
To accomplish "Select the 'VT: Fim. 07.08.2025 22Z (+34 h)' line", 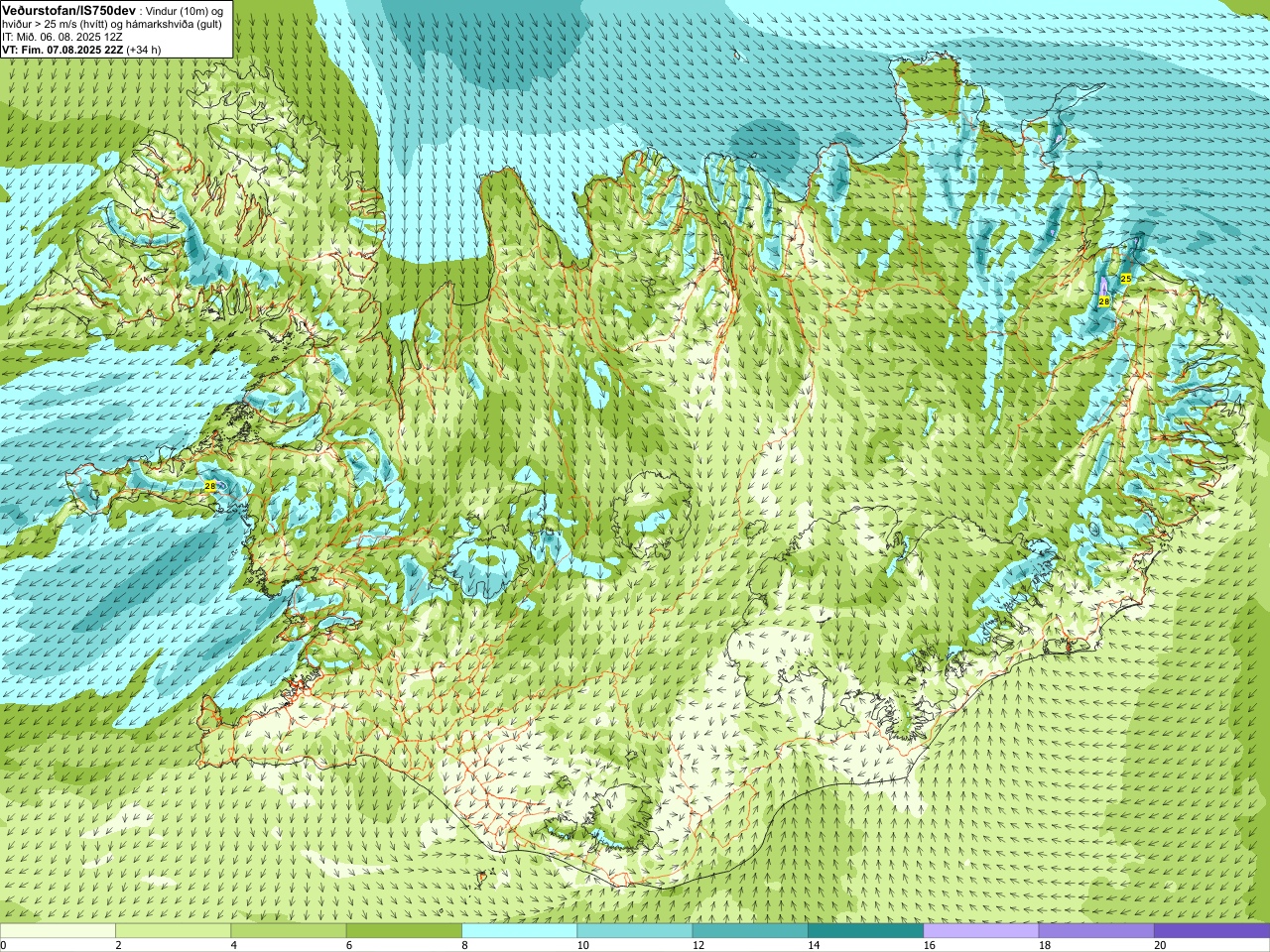I will pyautogui.click(x=81, y=49).
